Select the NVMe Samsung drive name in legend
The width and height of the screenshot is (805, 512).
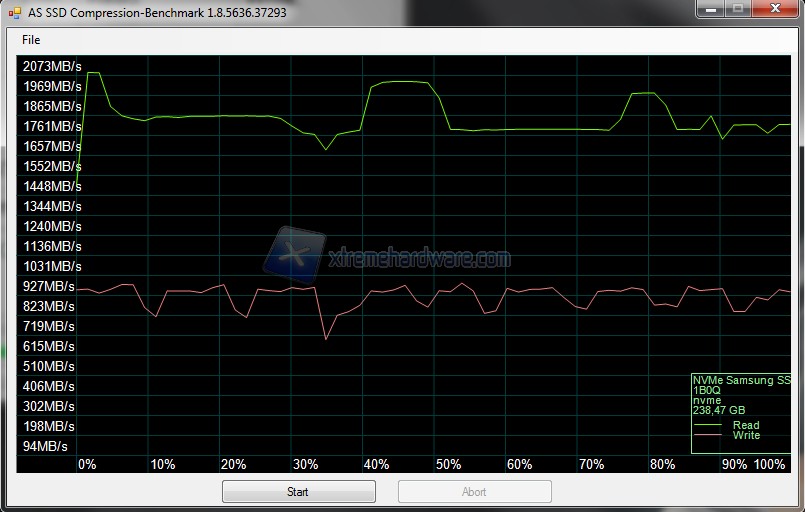coord(741,380)
